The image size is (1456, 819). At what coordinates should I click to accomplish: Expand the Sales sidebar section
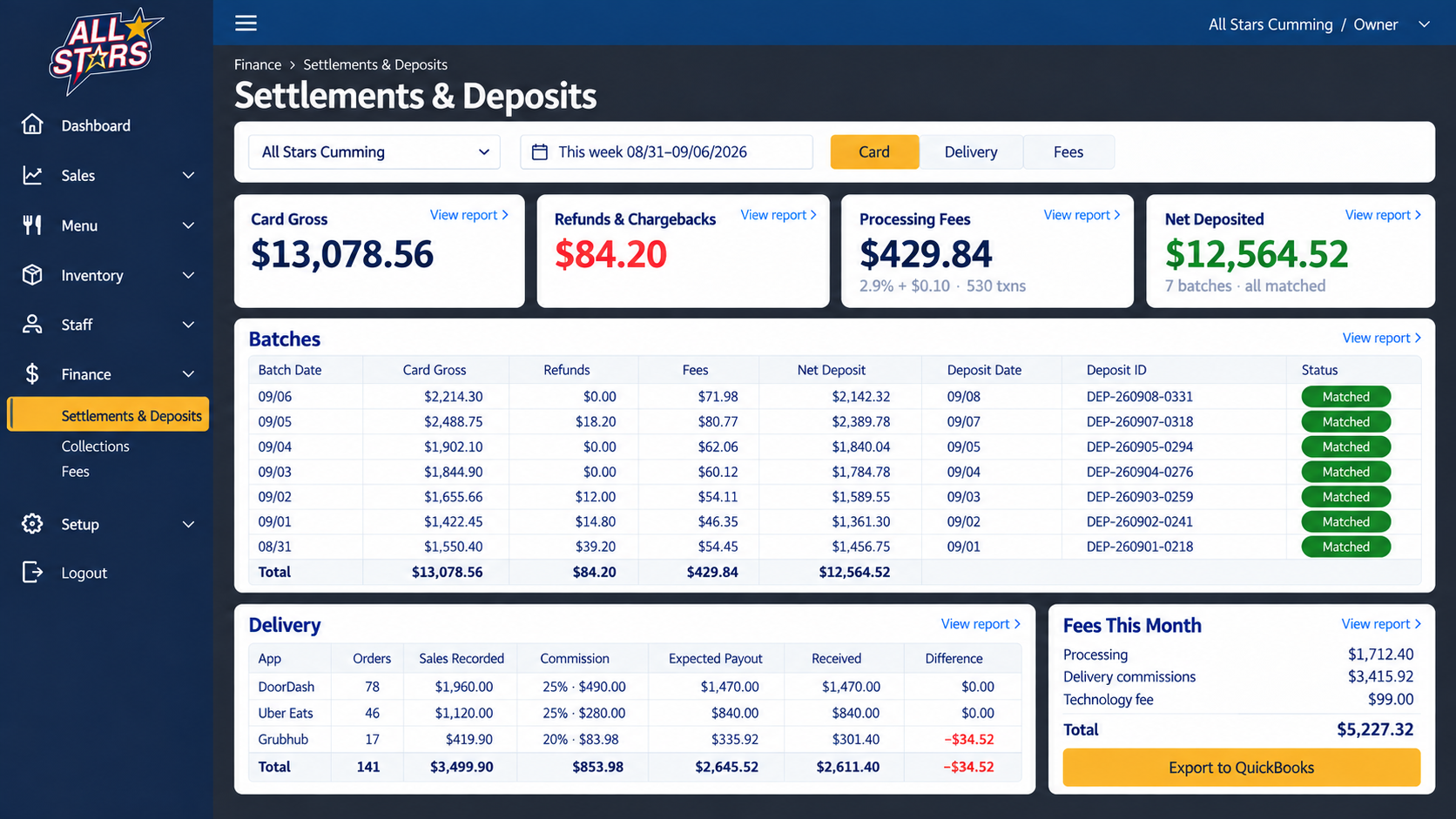[x=188, y=175]
